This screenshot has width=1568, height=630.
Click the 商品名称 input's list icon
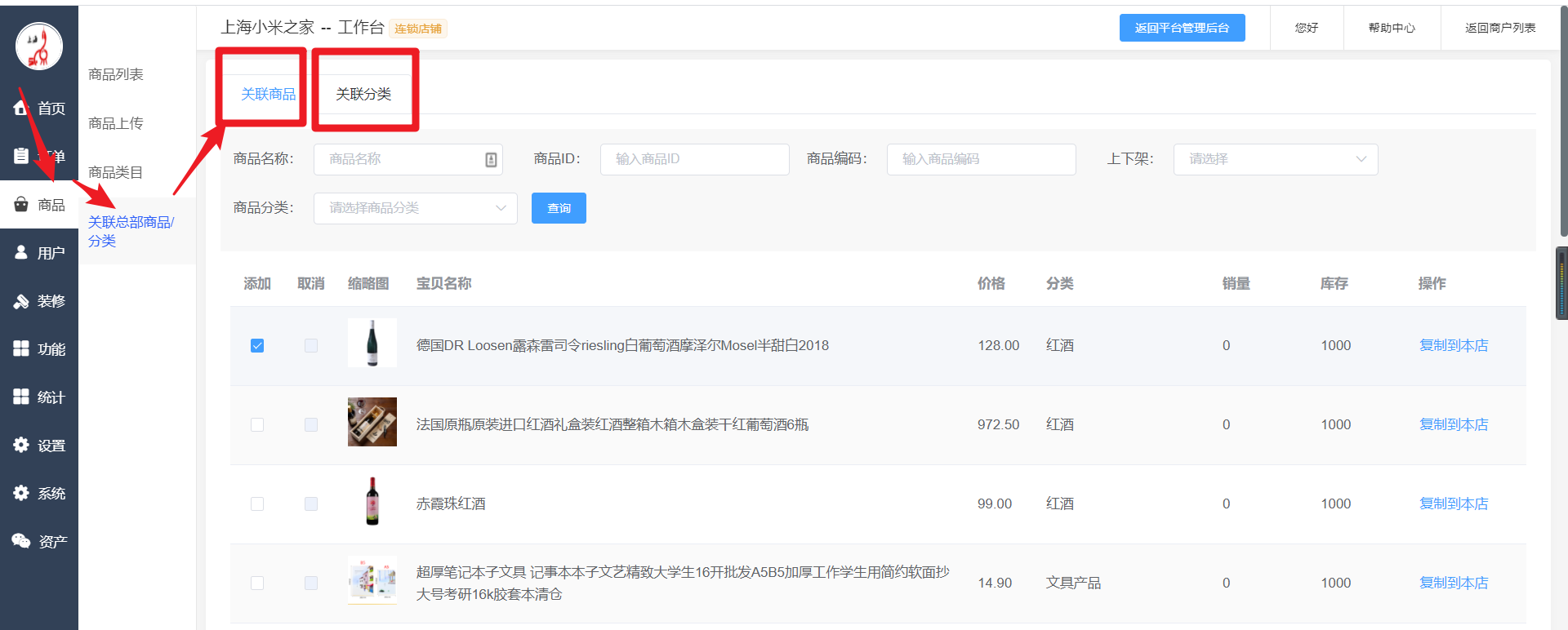pyautogui.click(x=491, y=160)
